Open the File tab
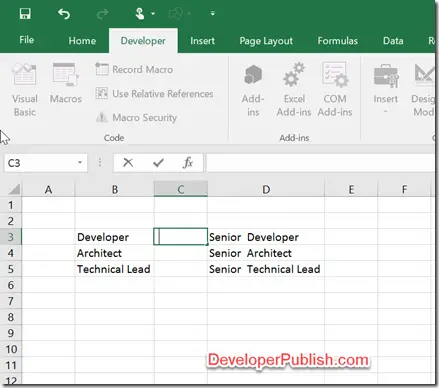Image resolution: width=439 pixels, height=388 pixels. 26,40
